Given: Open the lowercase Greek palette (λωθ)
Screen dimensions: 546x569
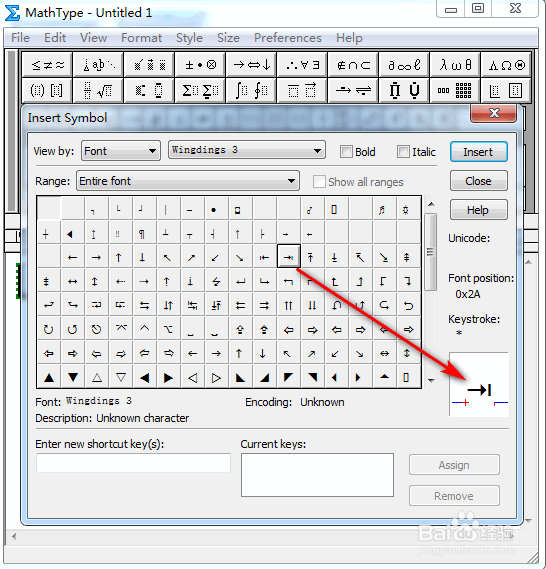Looking at the screenshot, I should coord(455,65).
